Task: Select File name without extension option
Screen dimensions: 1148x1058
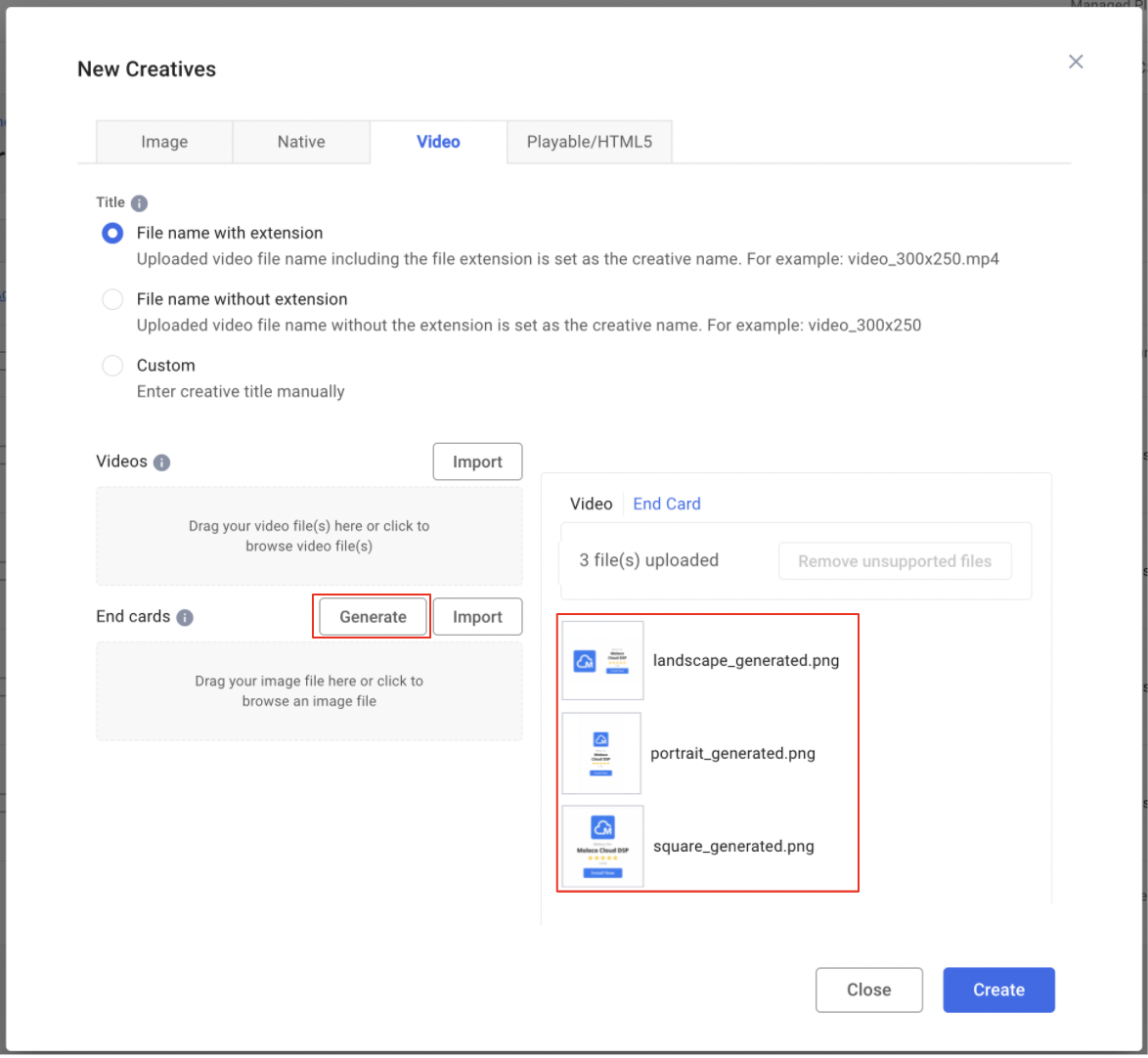Action: [x=113, y=300]
